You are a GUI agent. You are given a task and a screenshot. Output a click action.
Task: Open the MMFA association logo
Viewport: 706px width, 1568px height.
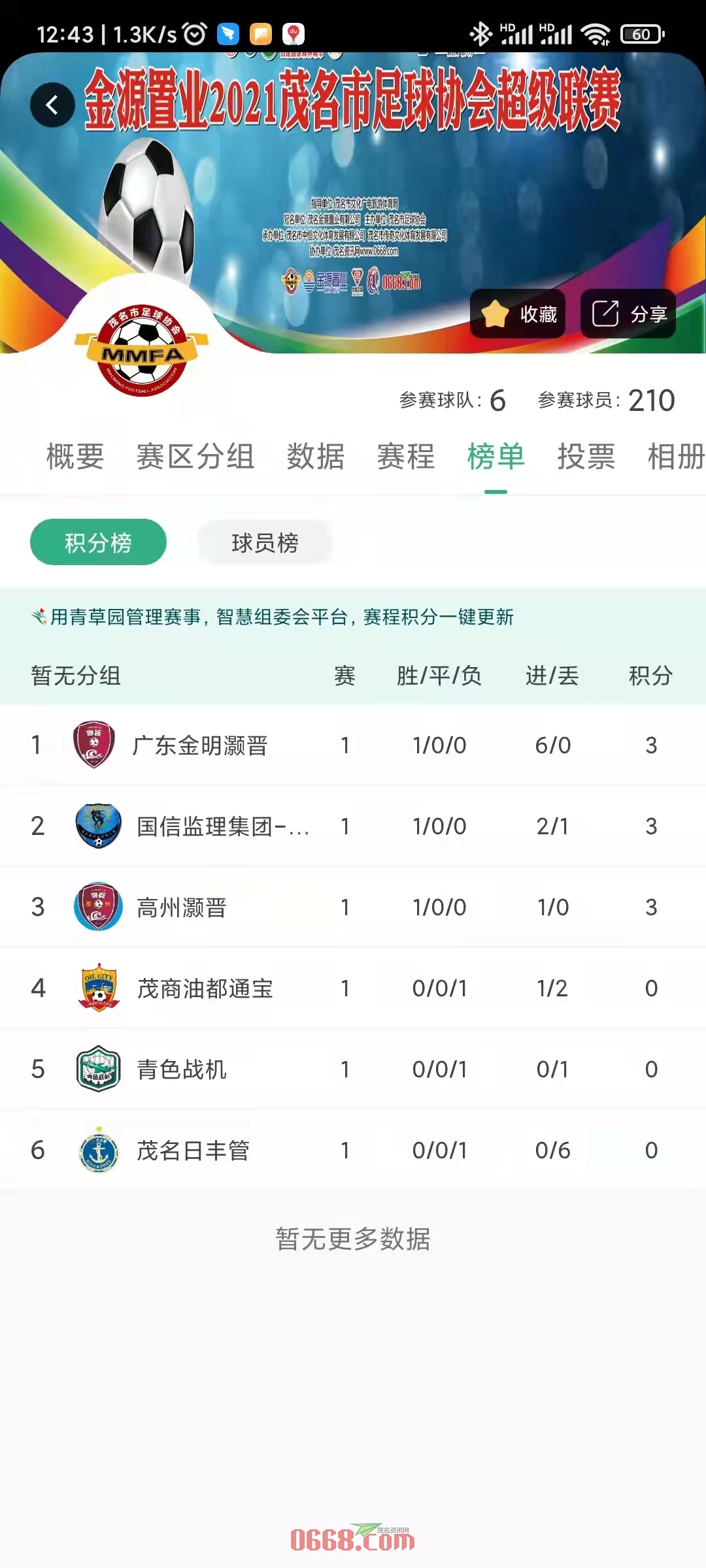tap(142, 350)
